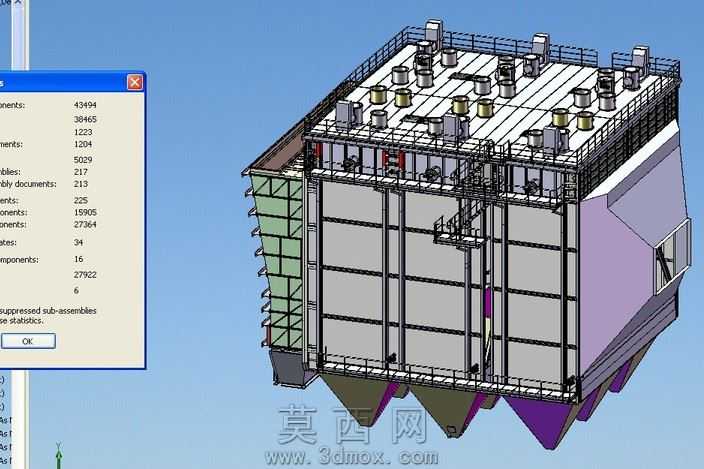Select the value 225 in the dialog
Image resolution: width=704 pixels, height=469 pixels.
click(x=81, y=200)
